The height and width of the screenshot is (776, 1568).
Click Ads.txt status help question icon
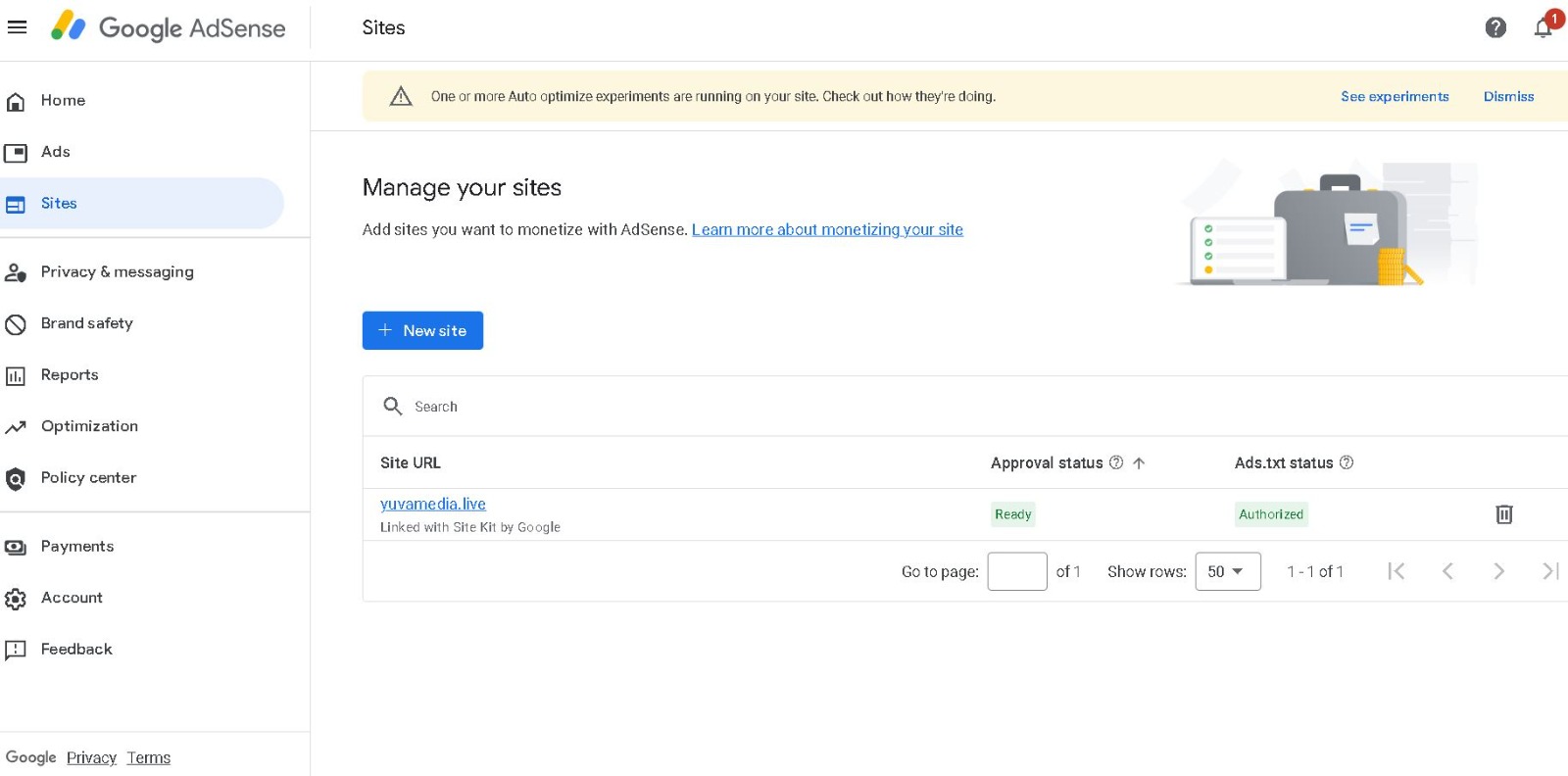[x=1347, y=462]
